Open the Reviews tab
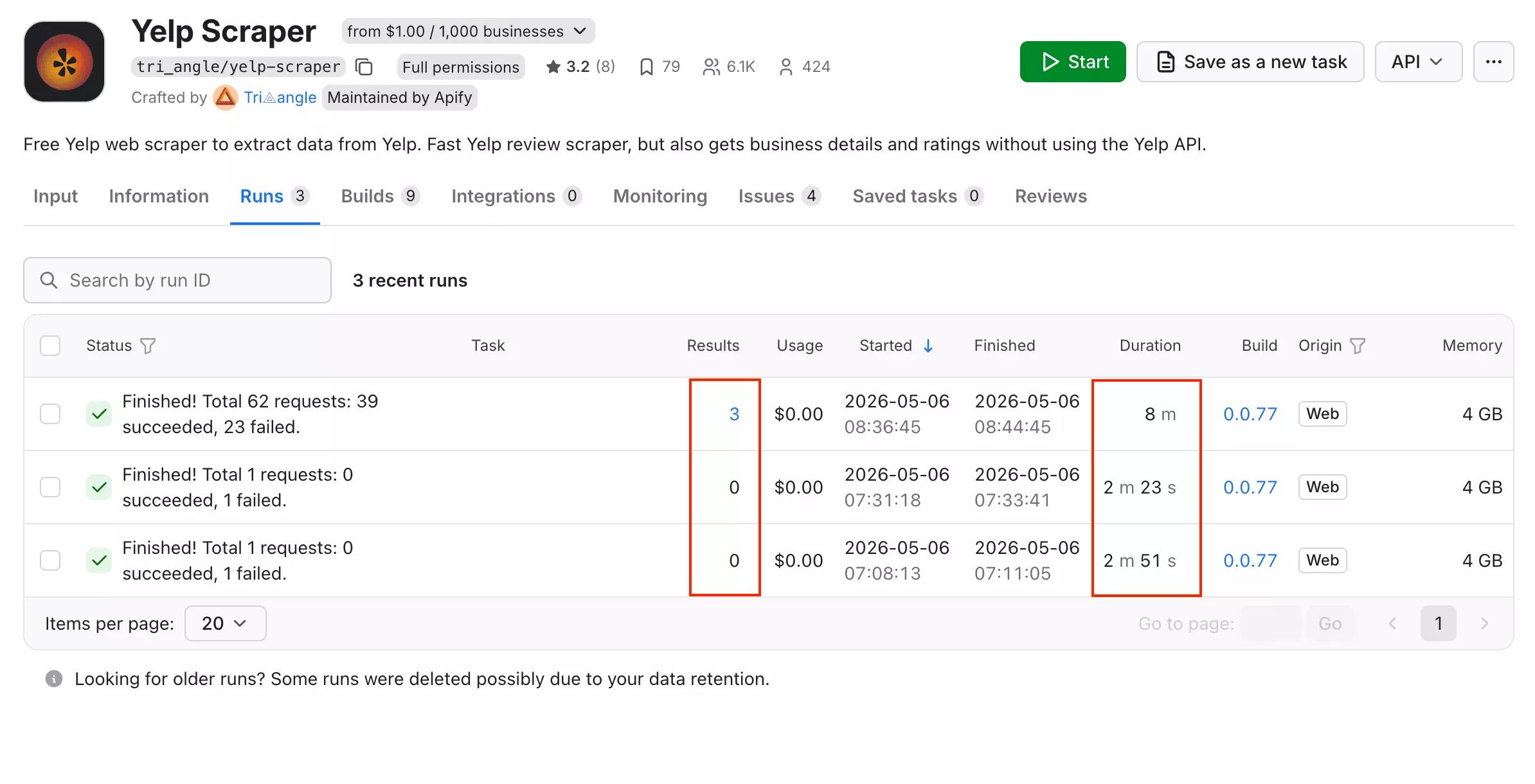 1051,196
